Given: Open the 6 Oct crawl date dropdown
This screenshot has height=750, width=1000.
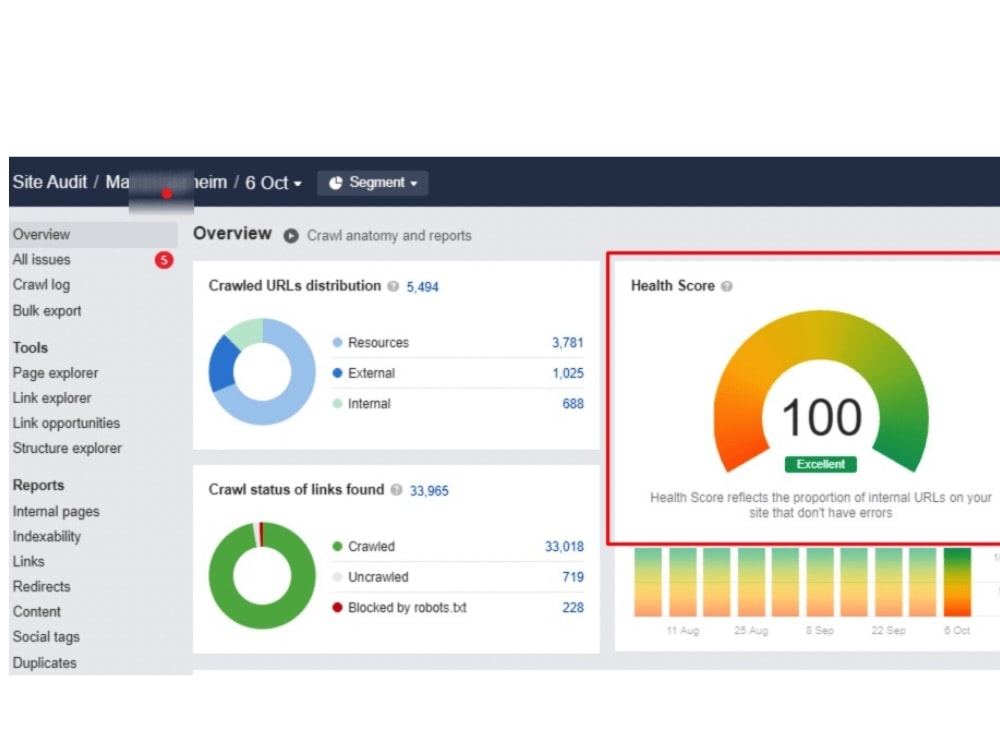Looking at the screenshot, I should 273,183.
